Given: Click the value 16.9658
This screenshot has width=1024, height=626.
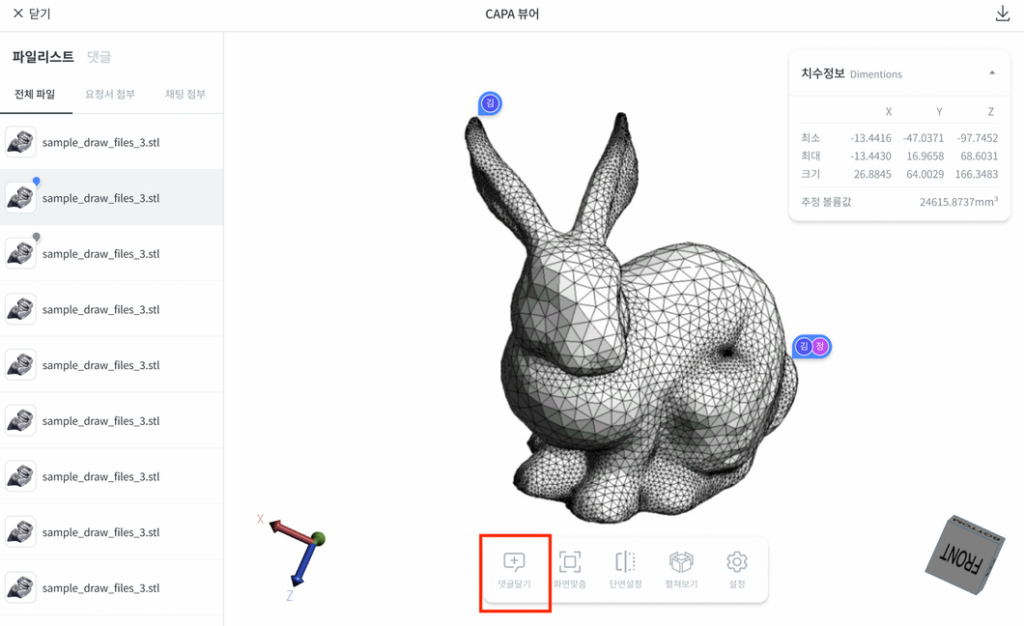Looking at the screenshot, I should pos(925,156).
